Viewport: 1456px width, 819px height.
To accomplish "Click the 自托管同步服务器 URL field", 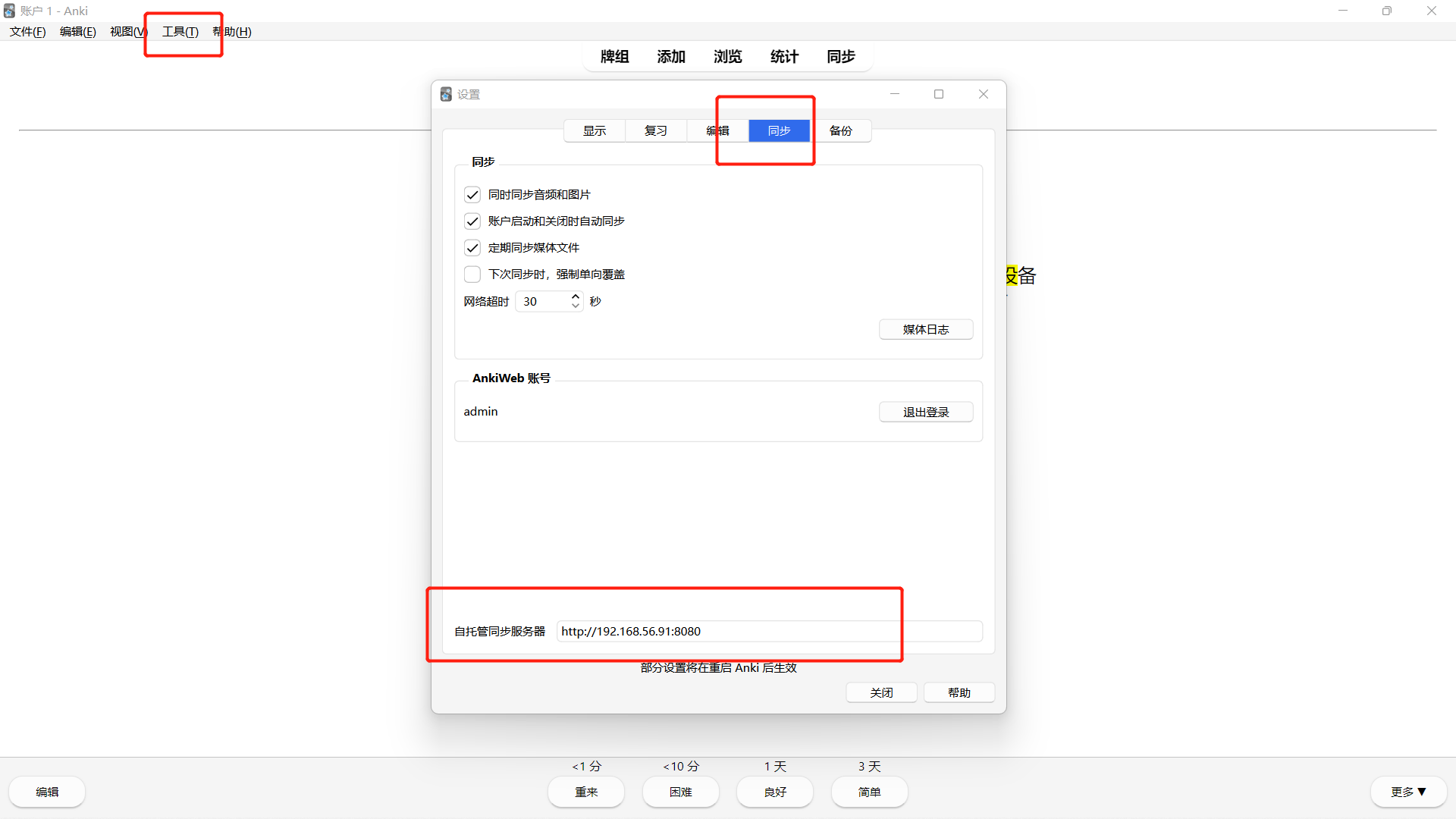I will [769, 631].
